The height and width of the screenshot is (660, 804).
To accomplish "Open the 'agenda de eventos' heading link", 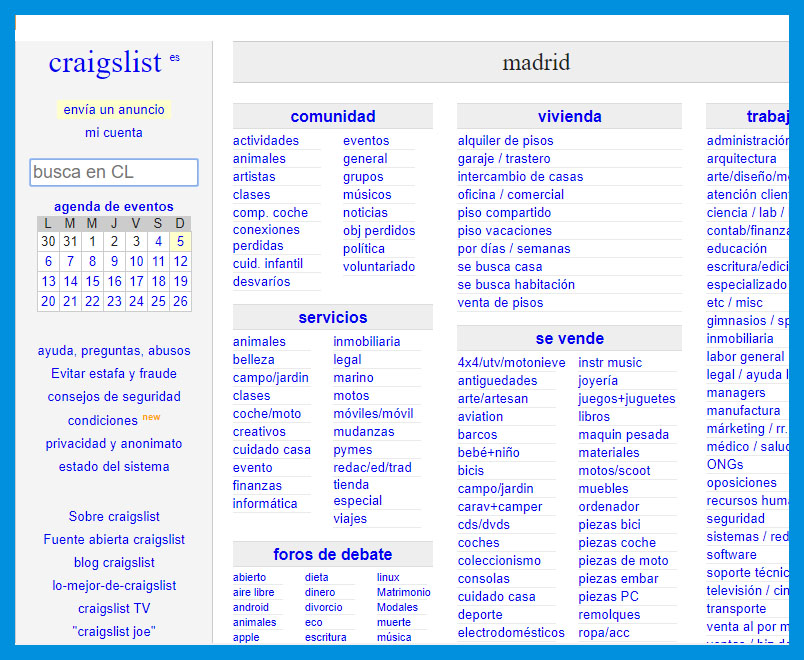I will pos(114,206).
